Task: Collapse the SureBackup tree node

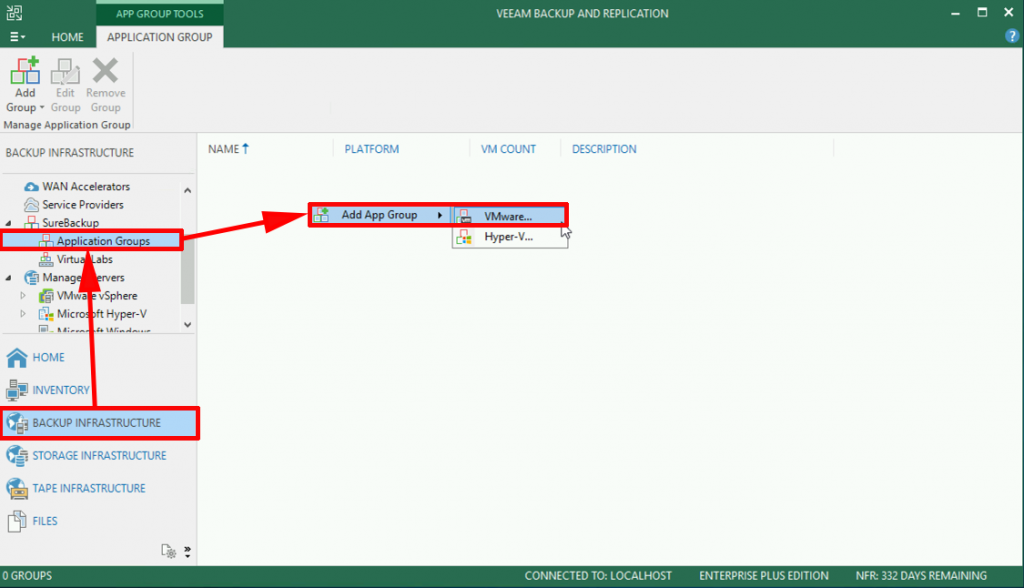Action: (x=7, y=222)
